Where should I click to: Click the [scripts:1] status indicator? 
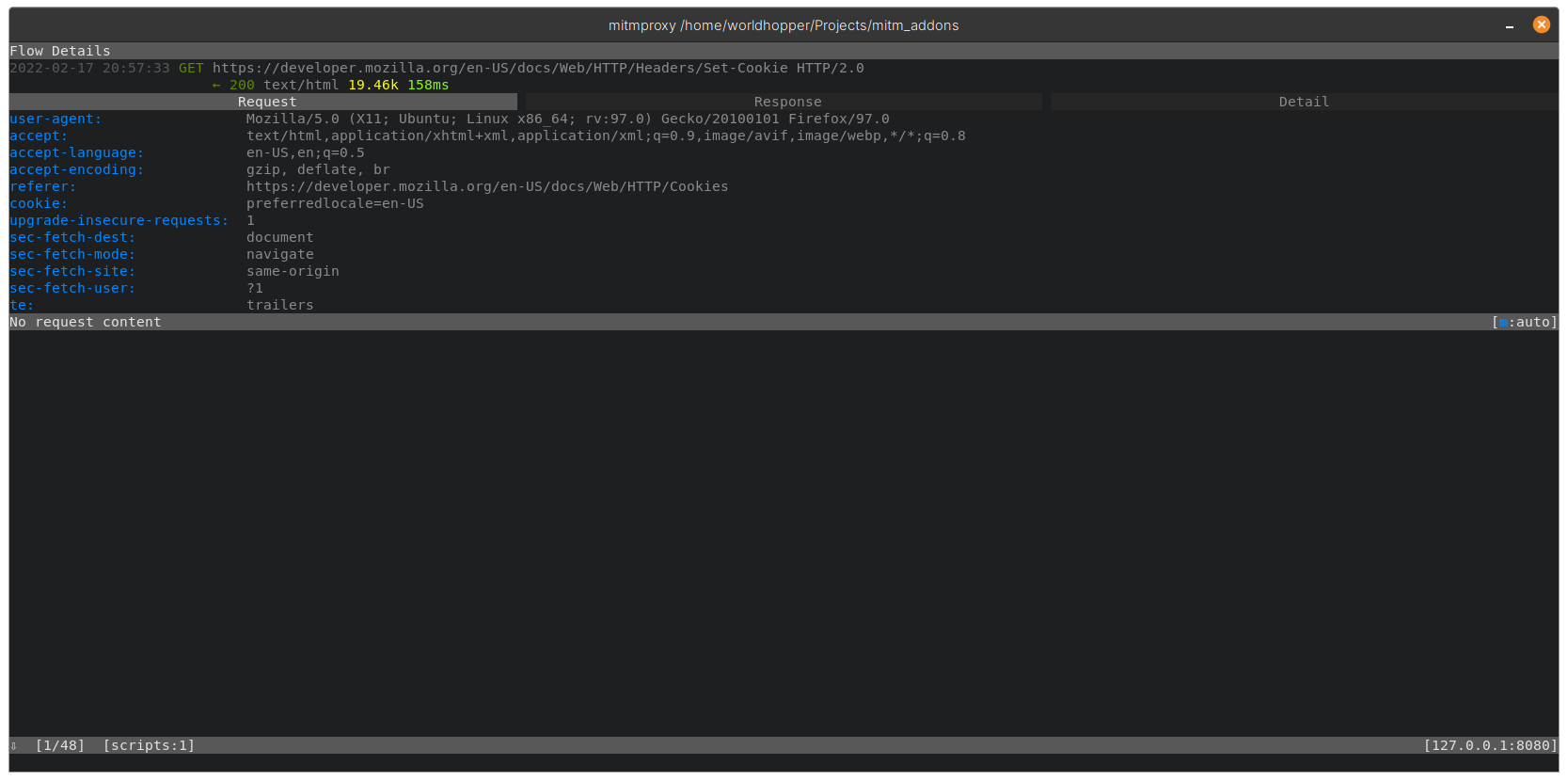pyautogui.click(x=149, y=745)
